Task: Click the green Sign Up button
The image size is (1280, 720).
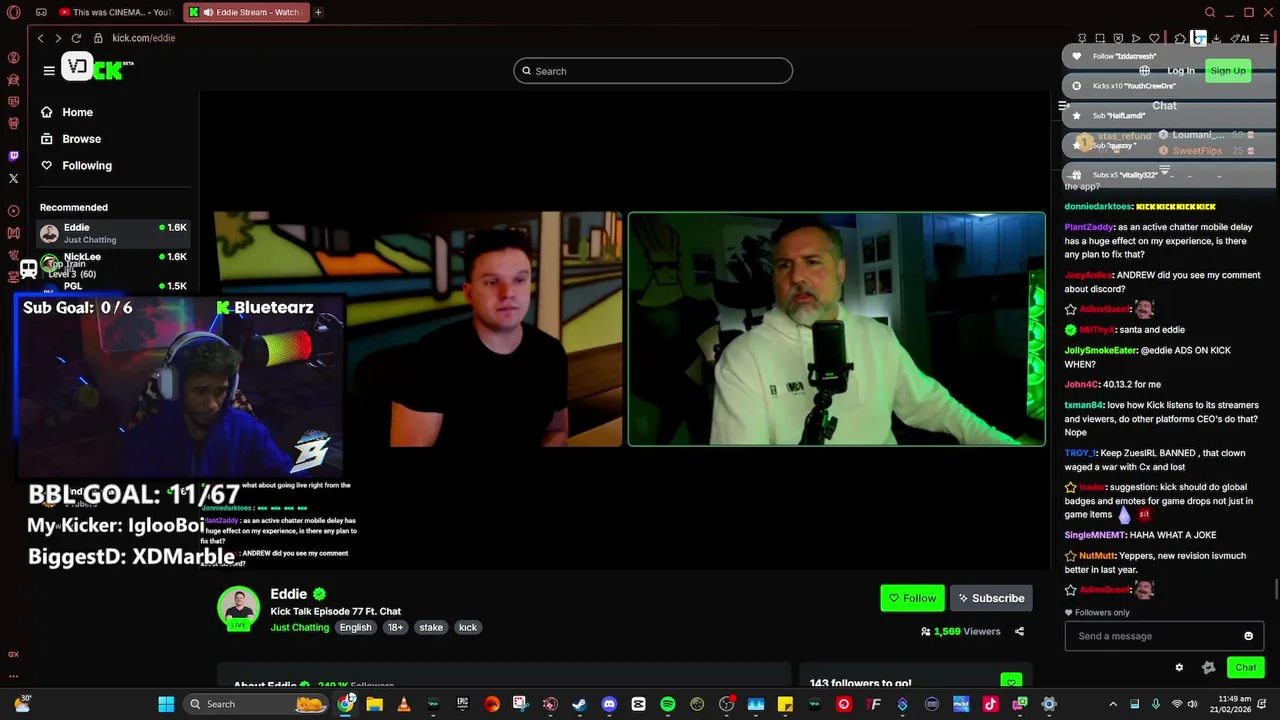Action: (1228, 70)
